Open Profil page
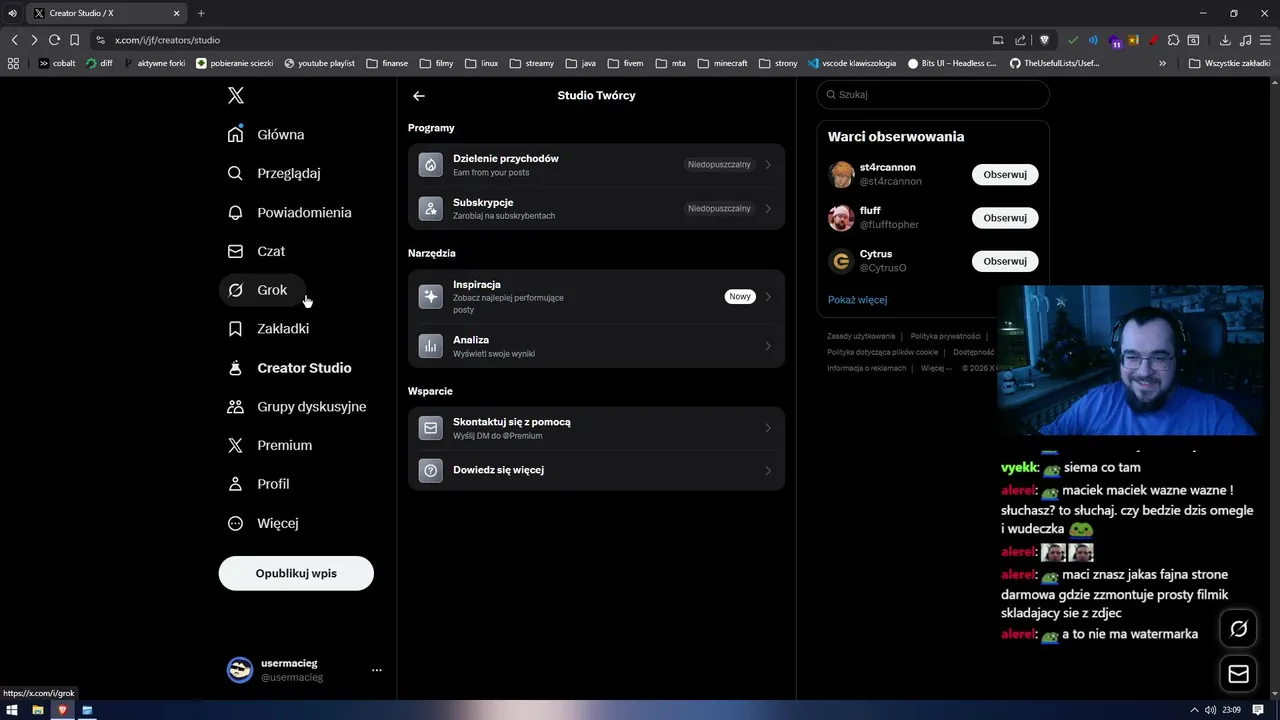1280x720 pixels. pos(258,484)
